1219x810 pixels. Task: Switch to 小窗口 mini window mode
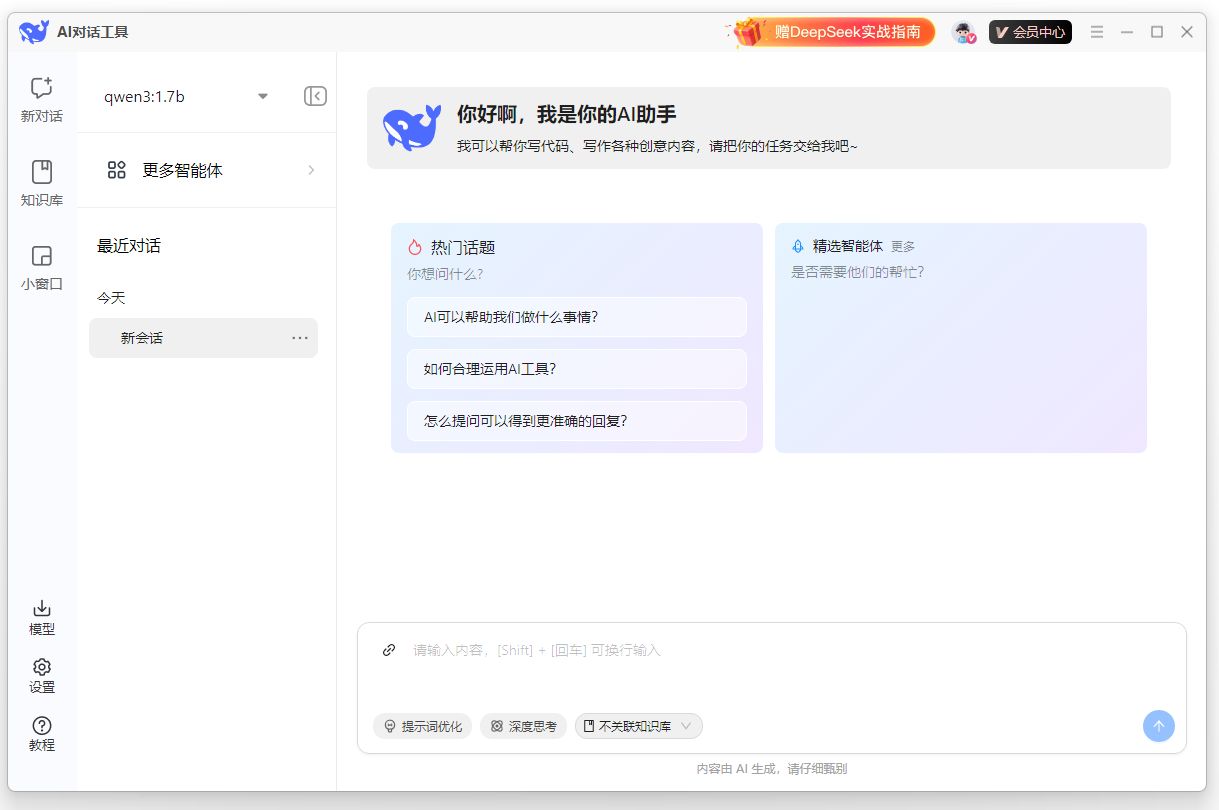tap(41, 267)
